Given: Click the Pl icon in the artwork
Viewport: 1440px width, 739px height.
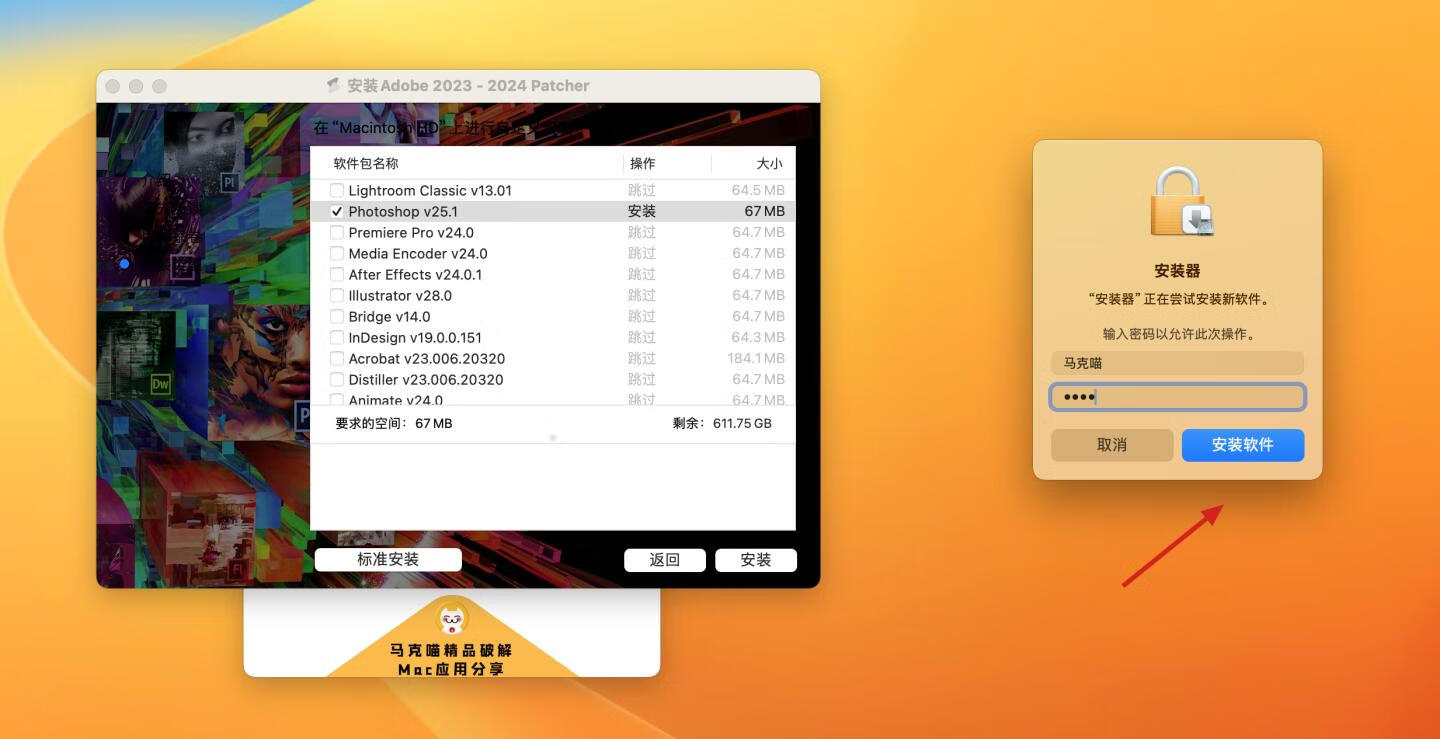Looking at the screenshot, I should (229, 182).
